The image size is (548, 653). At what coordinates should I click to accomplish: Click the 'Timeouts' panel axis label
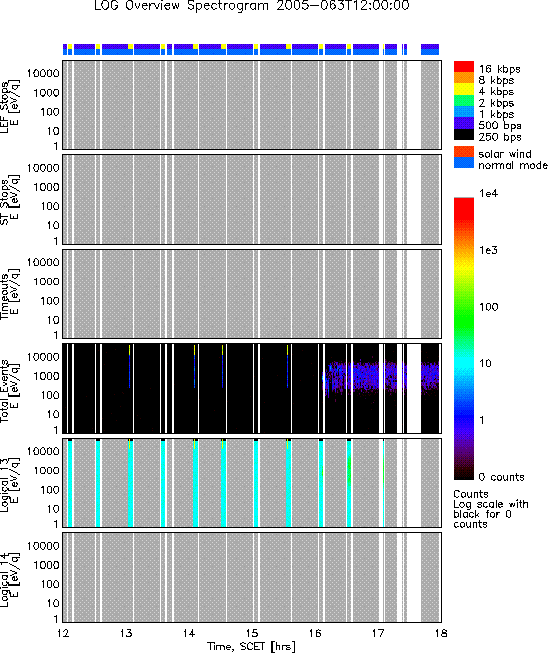[5, 296]
